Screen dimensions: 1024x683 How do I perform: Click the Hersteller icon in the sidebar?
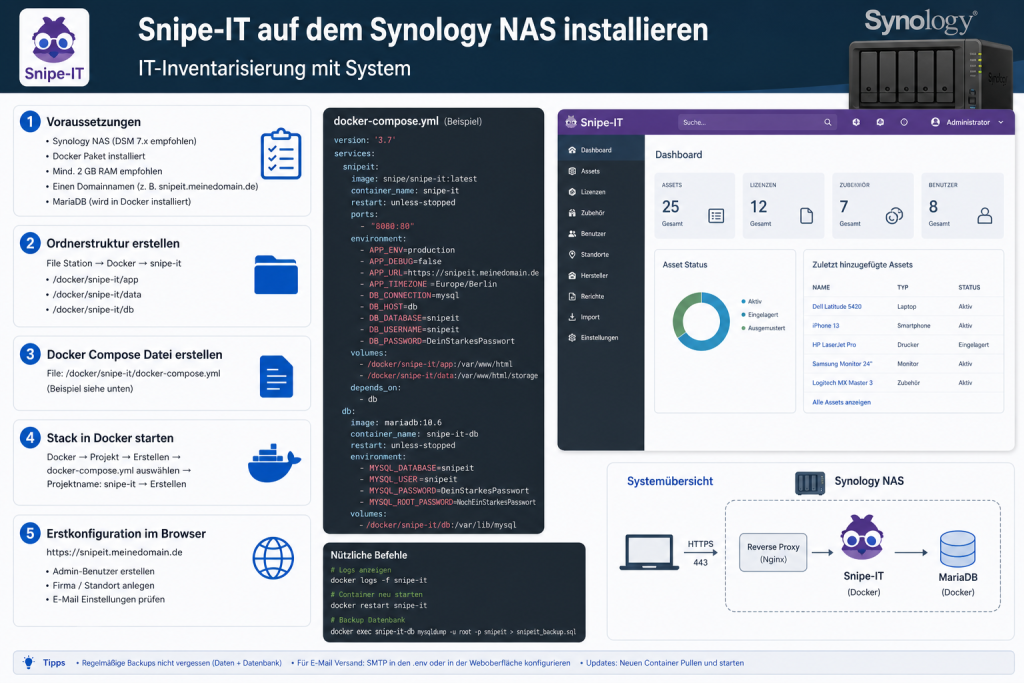pyautogui.click(x=572, y=275)
